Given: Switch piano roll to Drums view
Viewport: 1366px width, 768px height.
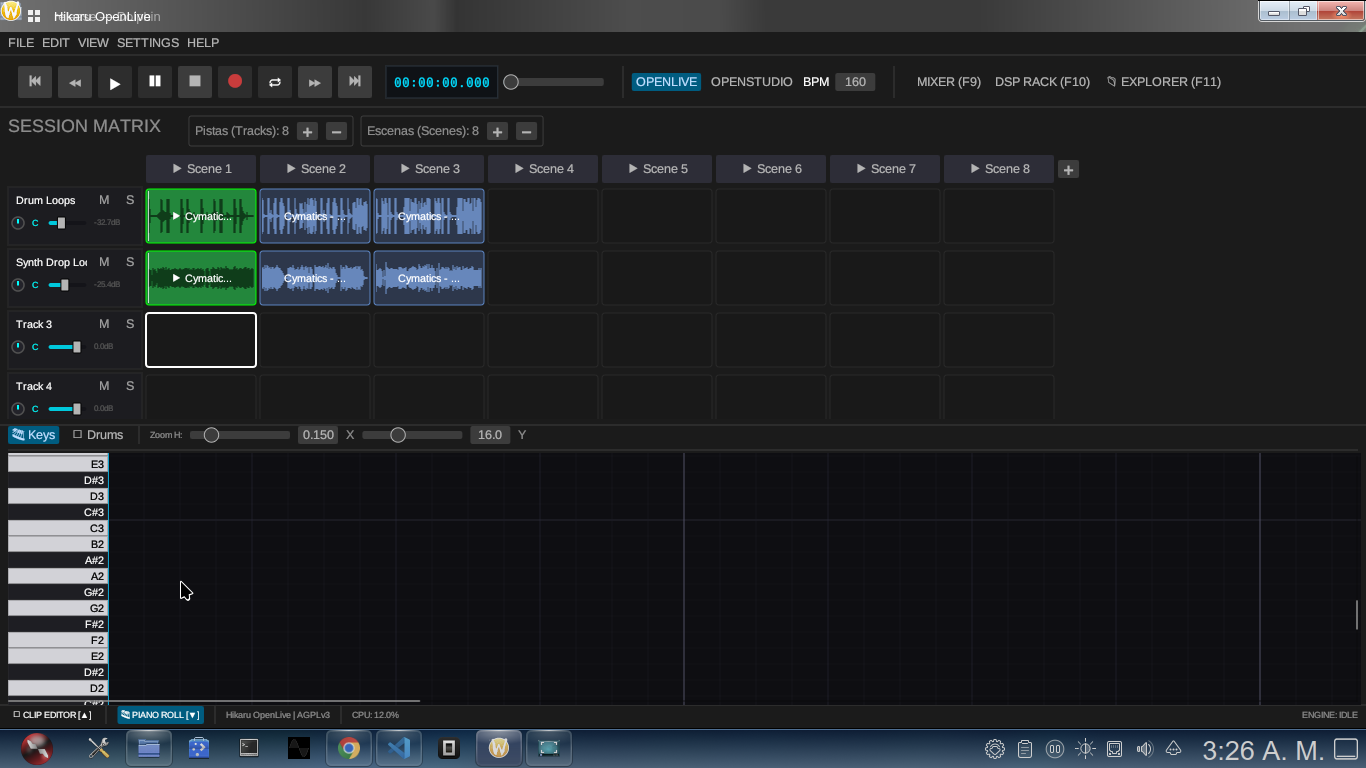Looking at the screenshot, I should [98, 435].
